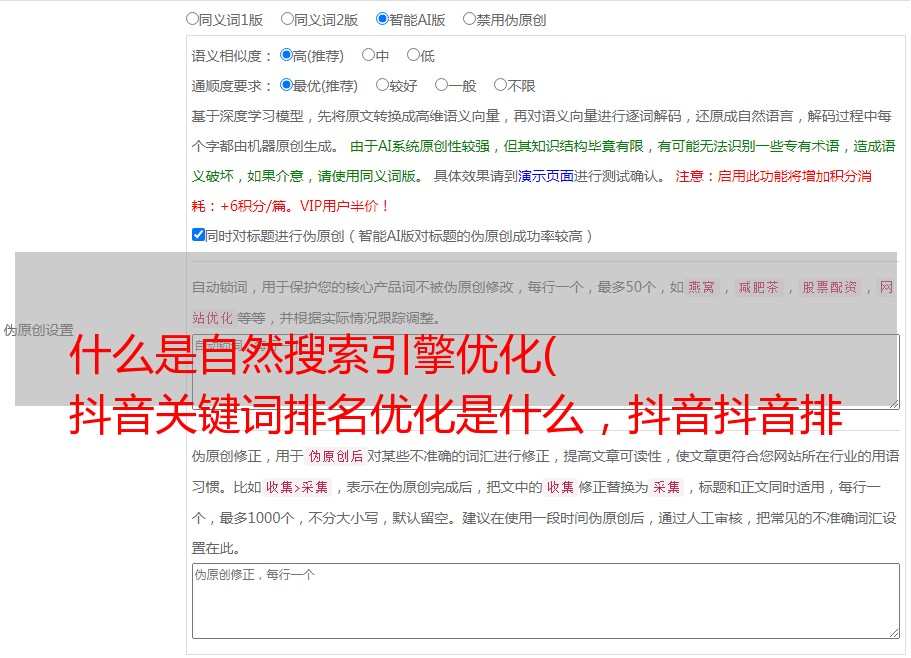The height and width of the screenshot is (658, 911).
Task: Click the 伪原创后 highlighted tag
Action: [336, 456]
